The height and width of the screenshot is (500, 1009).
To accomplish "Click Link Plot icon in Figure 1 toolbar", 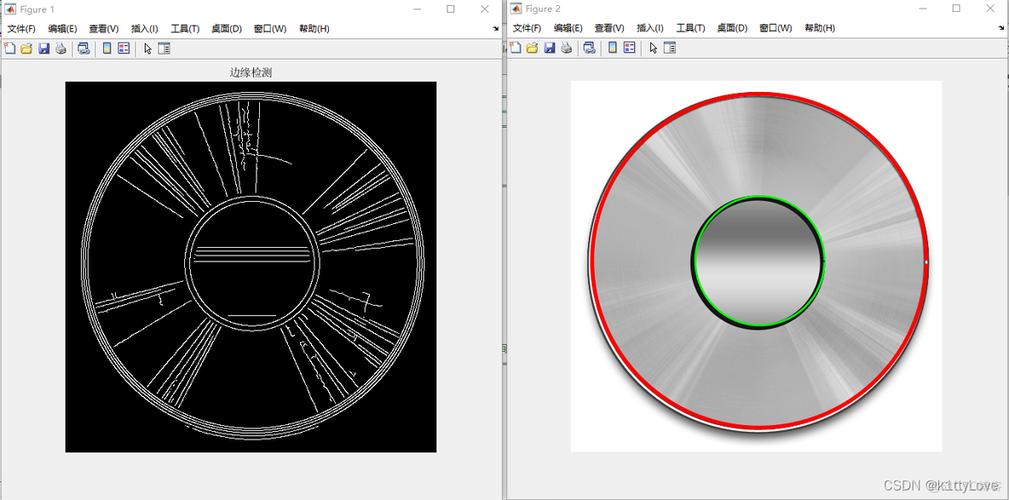I will click(84, 48).
